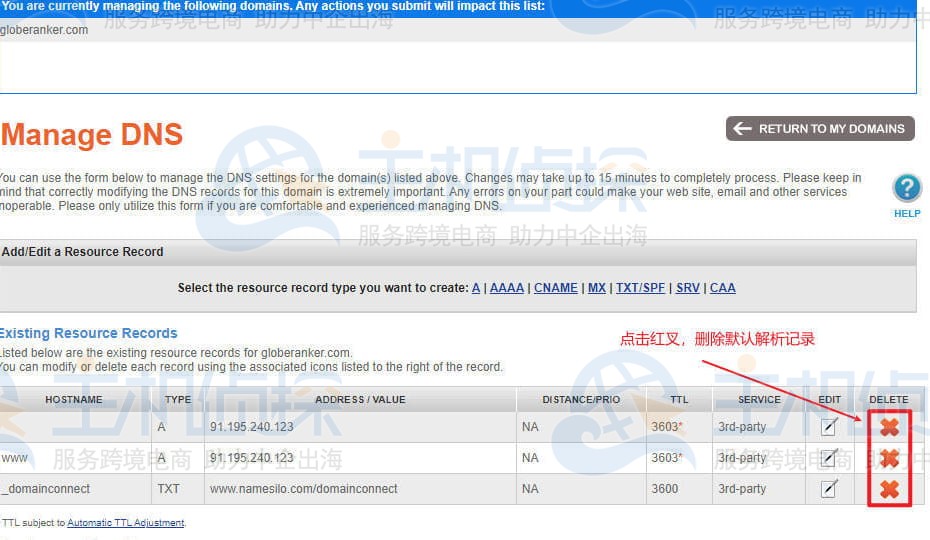Click the DELETE column header
Viewport: 930px width, 540px height.
(x=888, y=399)
